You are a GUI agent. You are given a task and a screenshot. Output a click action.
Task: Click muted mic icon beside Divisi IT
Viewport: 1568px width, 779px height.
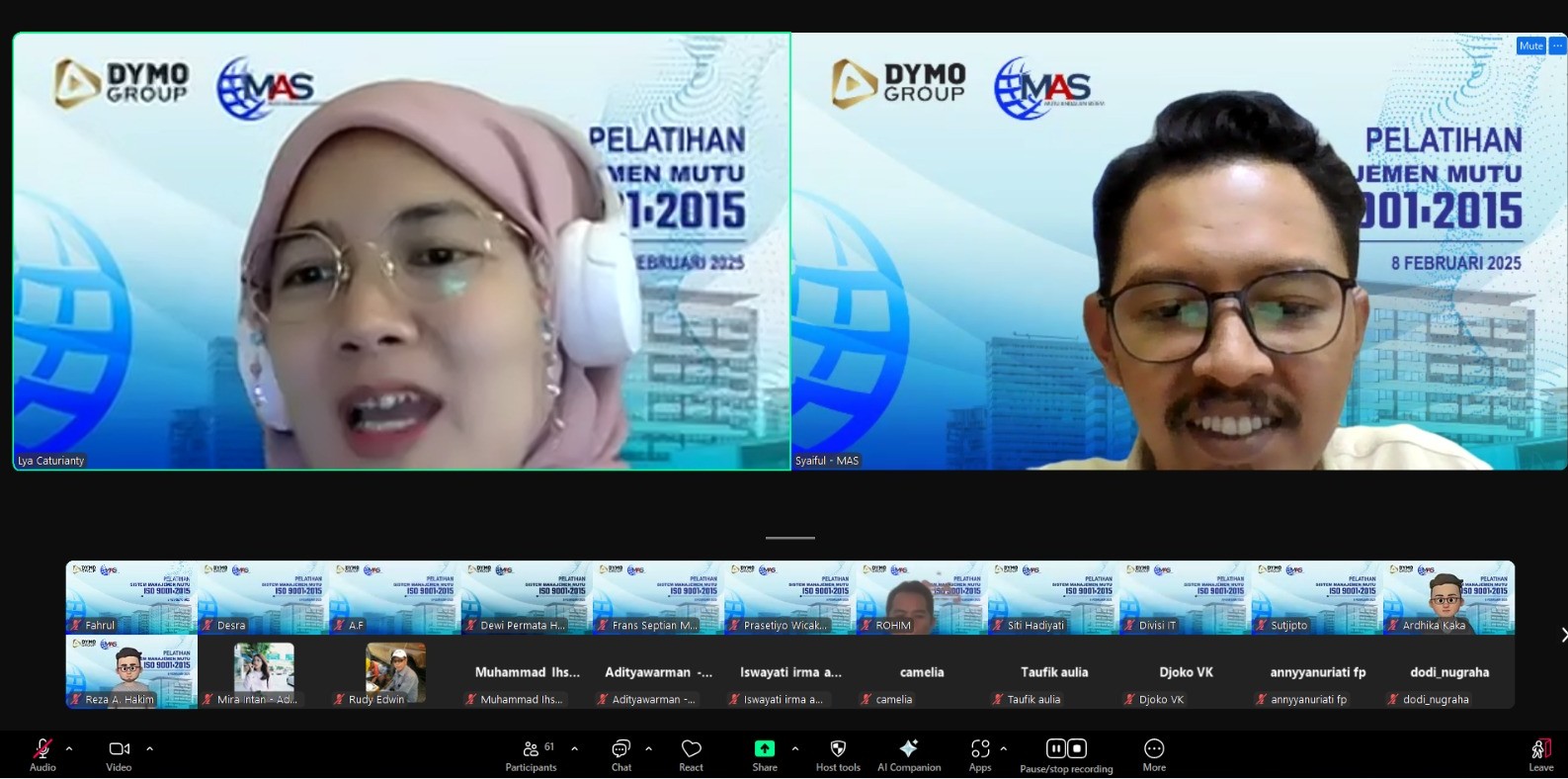click(x=1130, y=625)
